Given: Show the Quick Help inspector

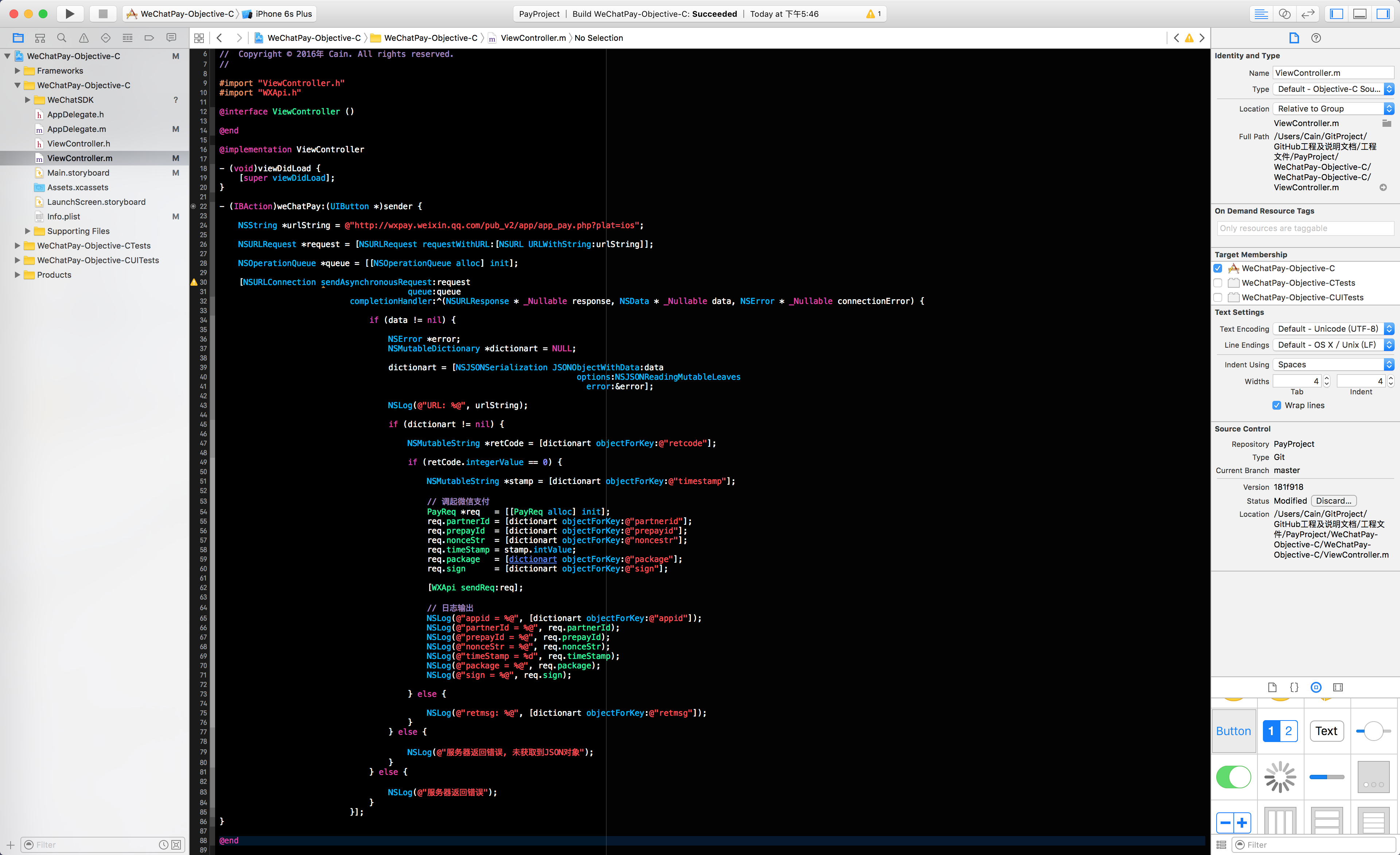Looking at the screenshot, I should (x=1316, y=38).
